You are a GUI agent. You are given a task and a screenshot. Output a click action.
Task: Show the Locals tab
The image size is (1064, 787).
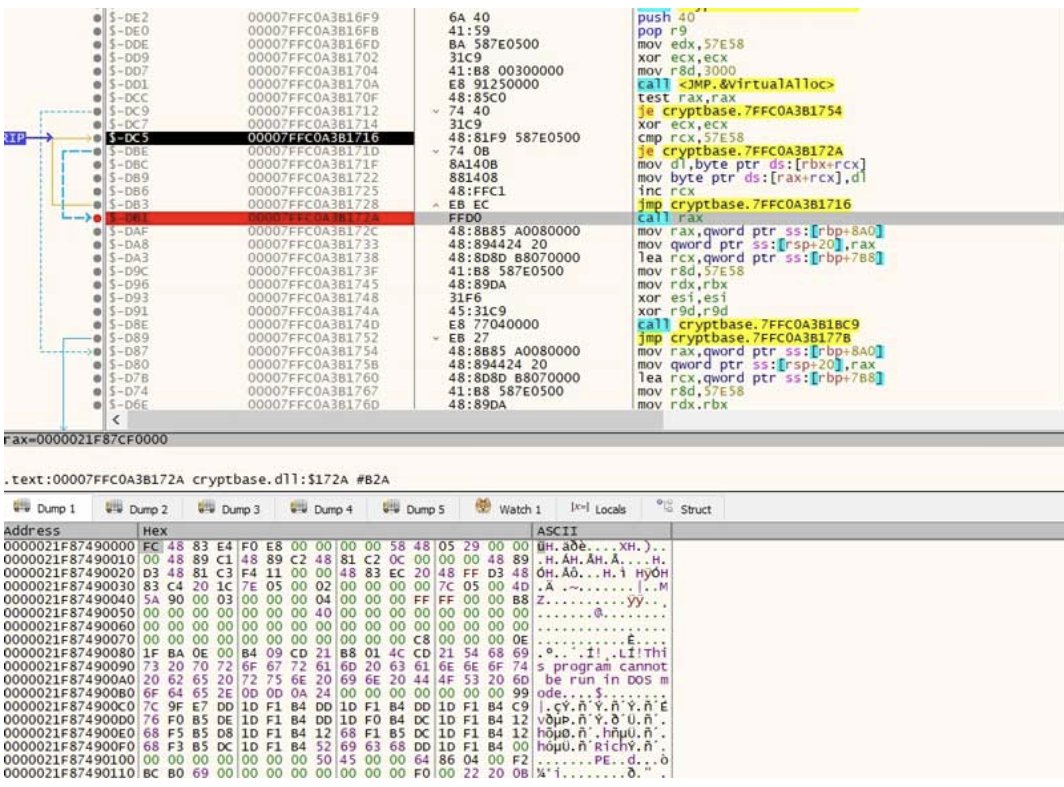click(x=598, y=508)
